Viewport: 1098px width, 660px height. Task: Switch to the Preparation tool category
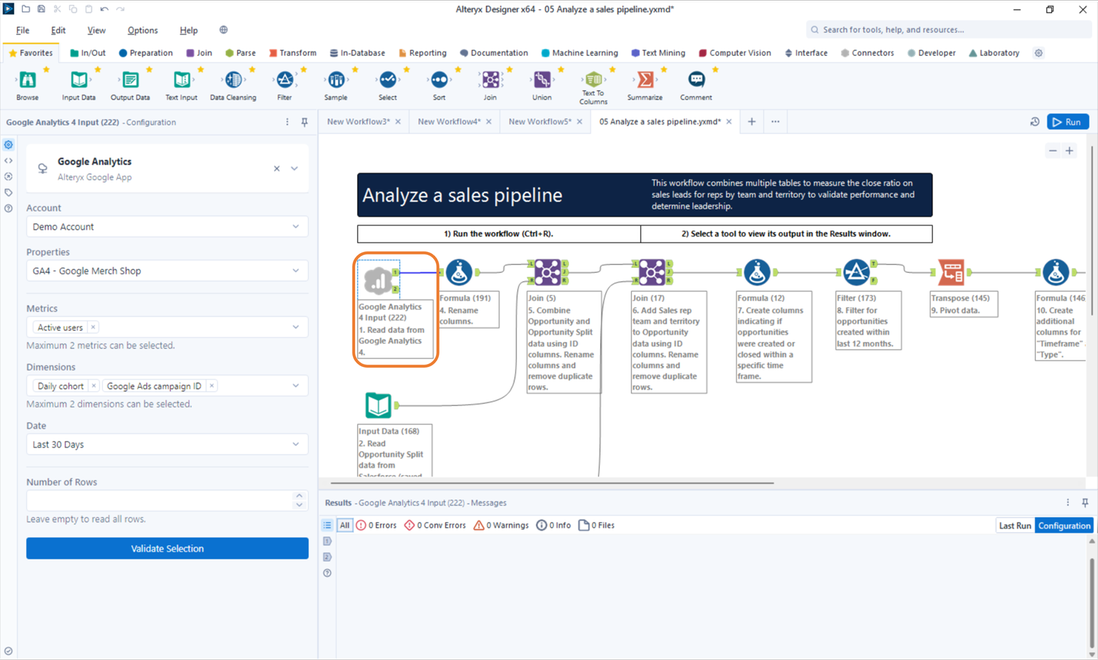(x=146, y=53)
